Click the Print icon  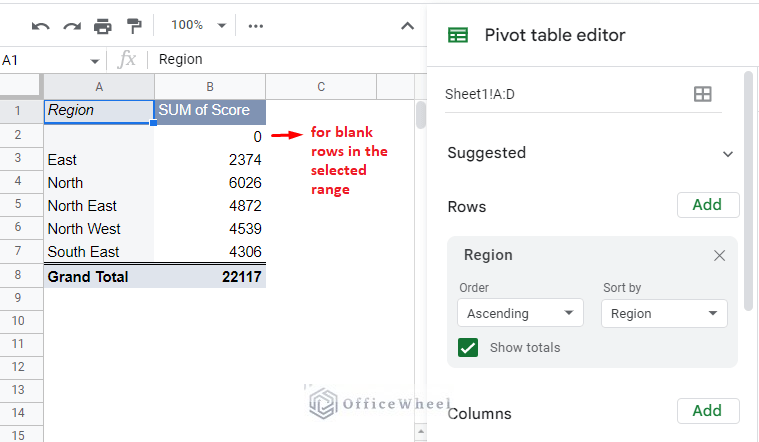pyautogui.click(x=102, y=25)
